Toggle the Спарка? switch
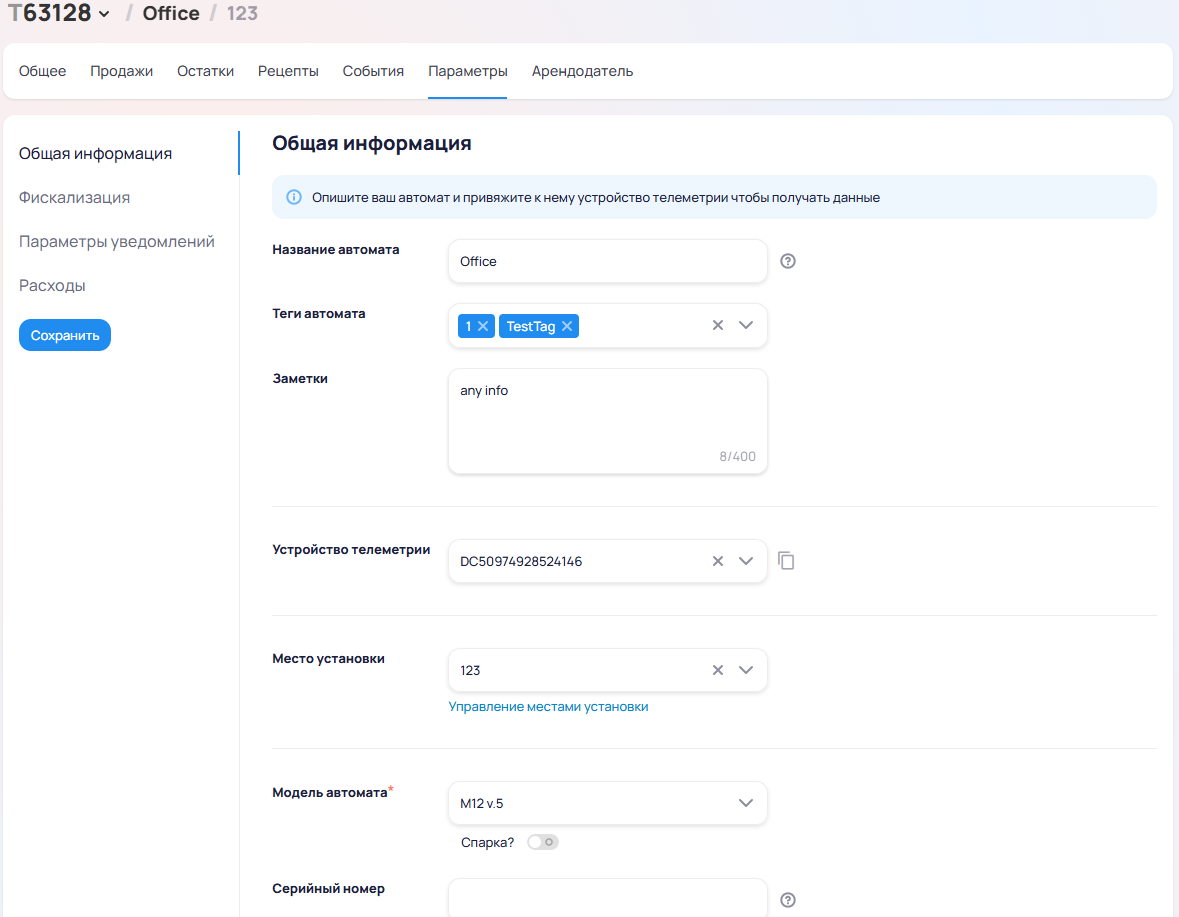The height and width of the screenshot is (917, 1179). 543,842
